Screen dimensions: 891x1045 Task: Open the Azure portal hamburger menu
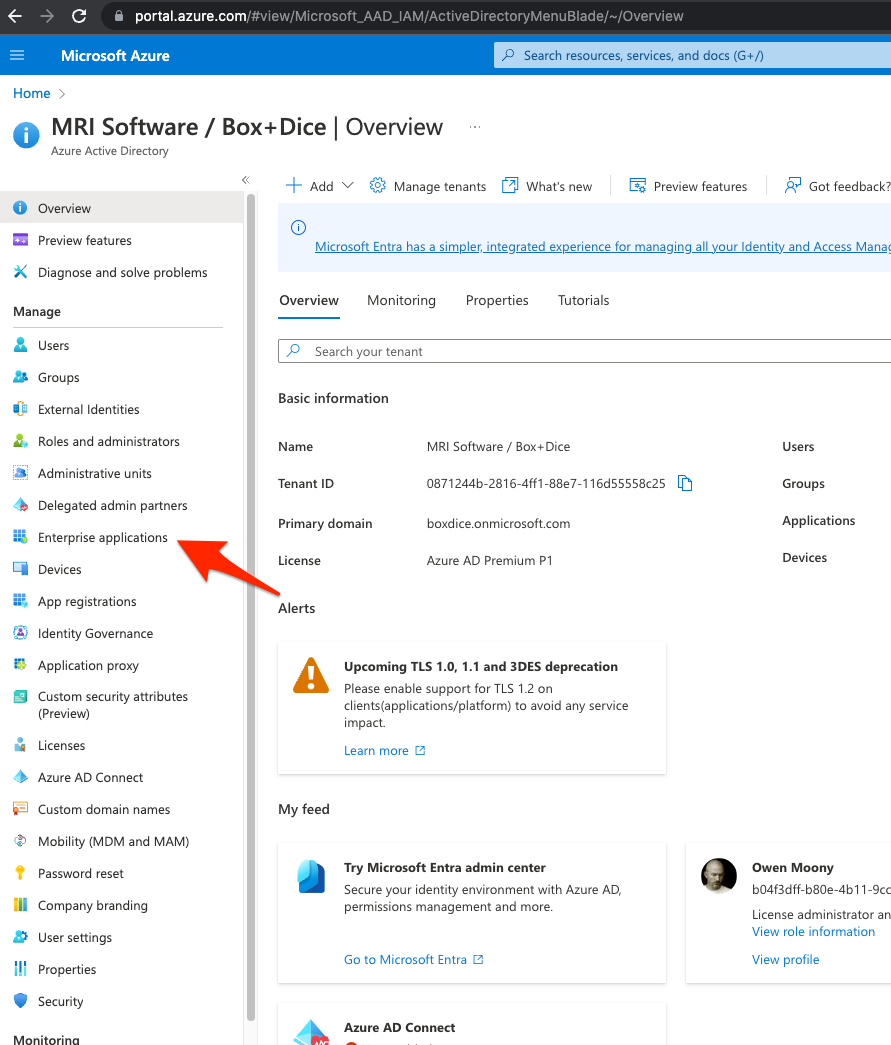click(17, 55)
